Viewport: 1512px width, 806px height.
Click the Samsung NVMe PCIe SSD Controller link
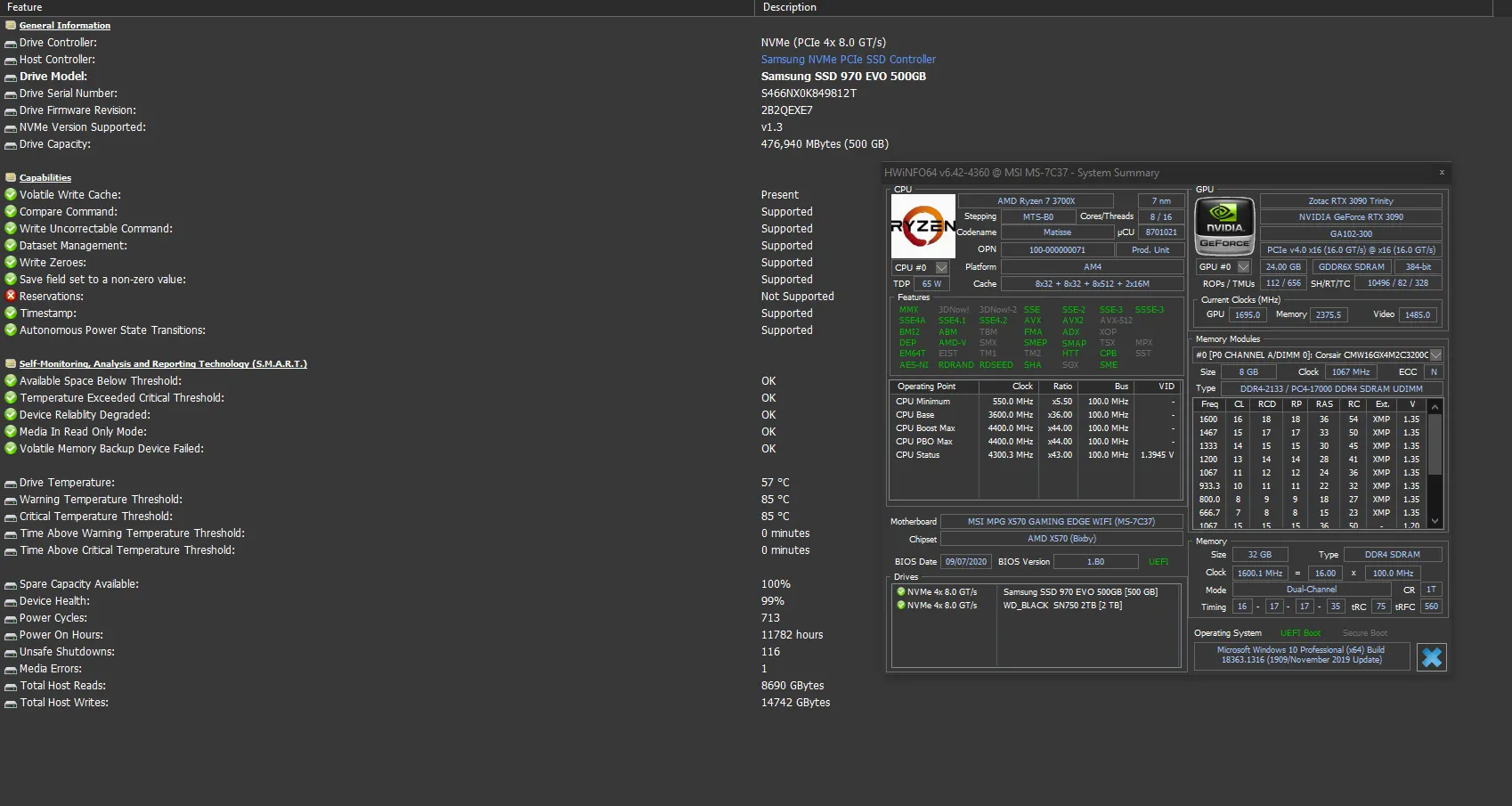click(x=848, y=60)
